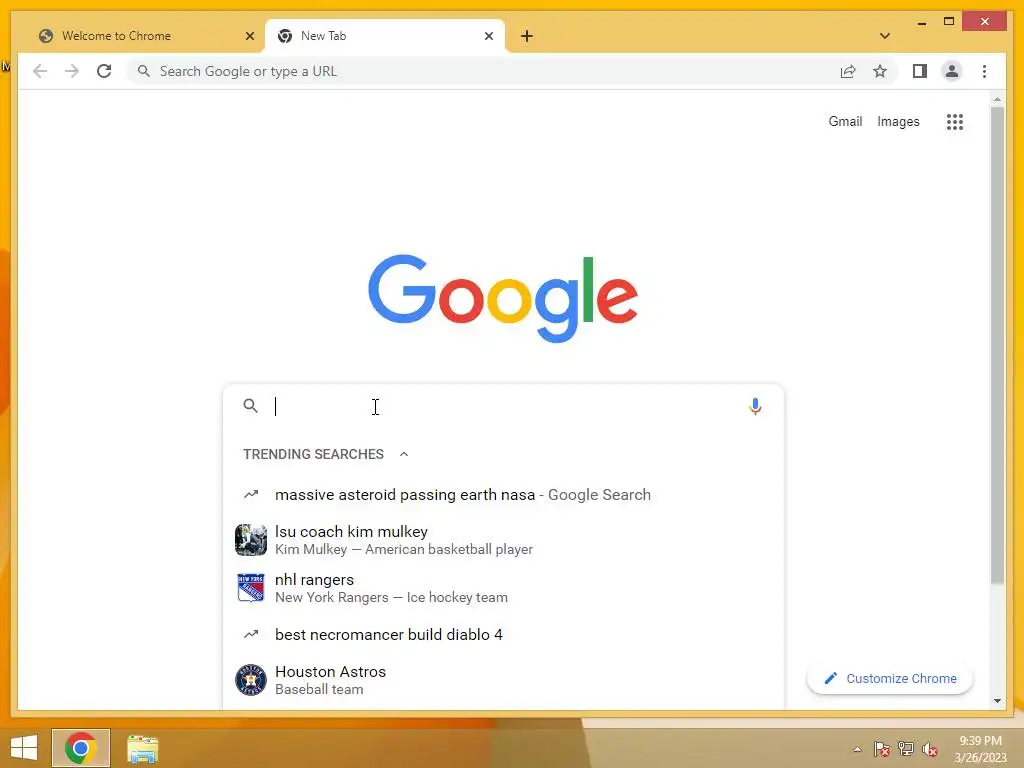
Task: Bookmark this tab with the star icon
Action: (x=880, y=71)
